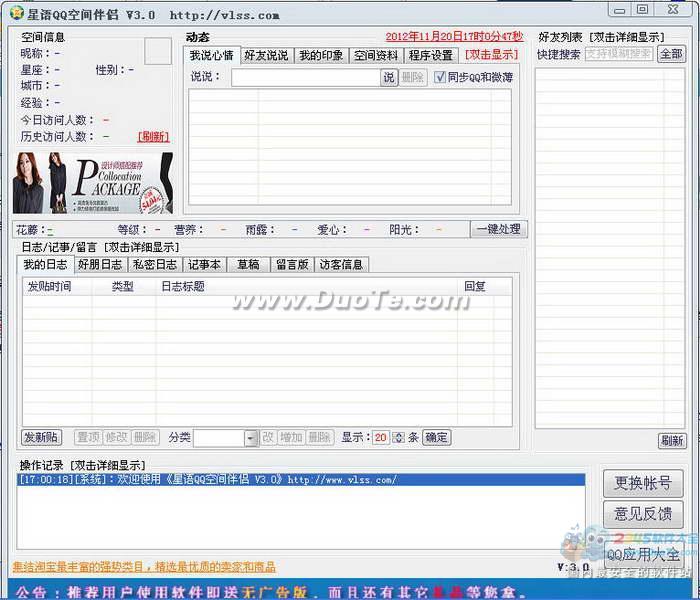
Task: Open the 空间资料 tab
Action: 376,55
